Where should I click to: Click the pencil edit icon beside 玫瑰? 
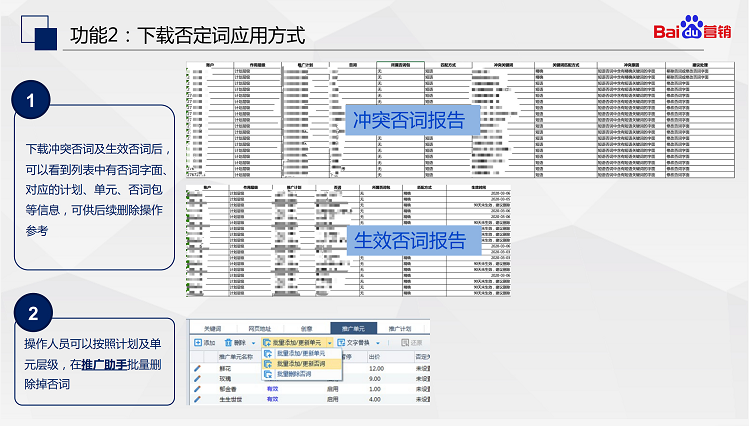coord(198,379)
